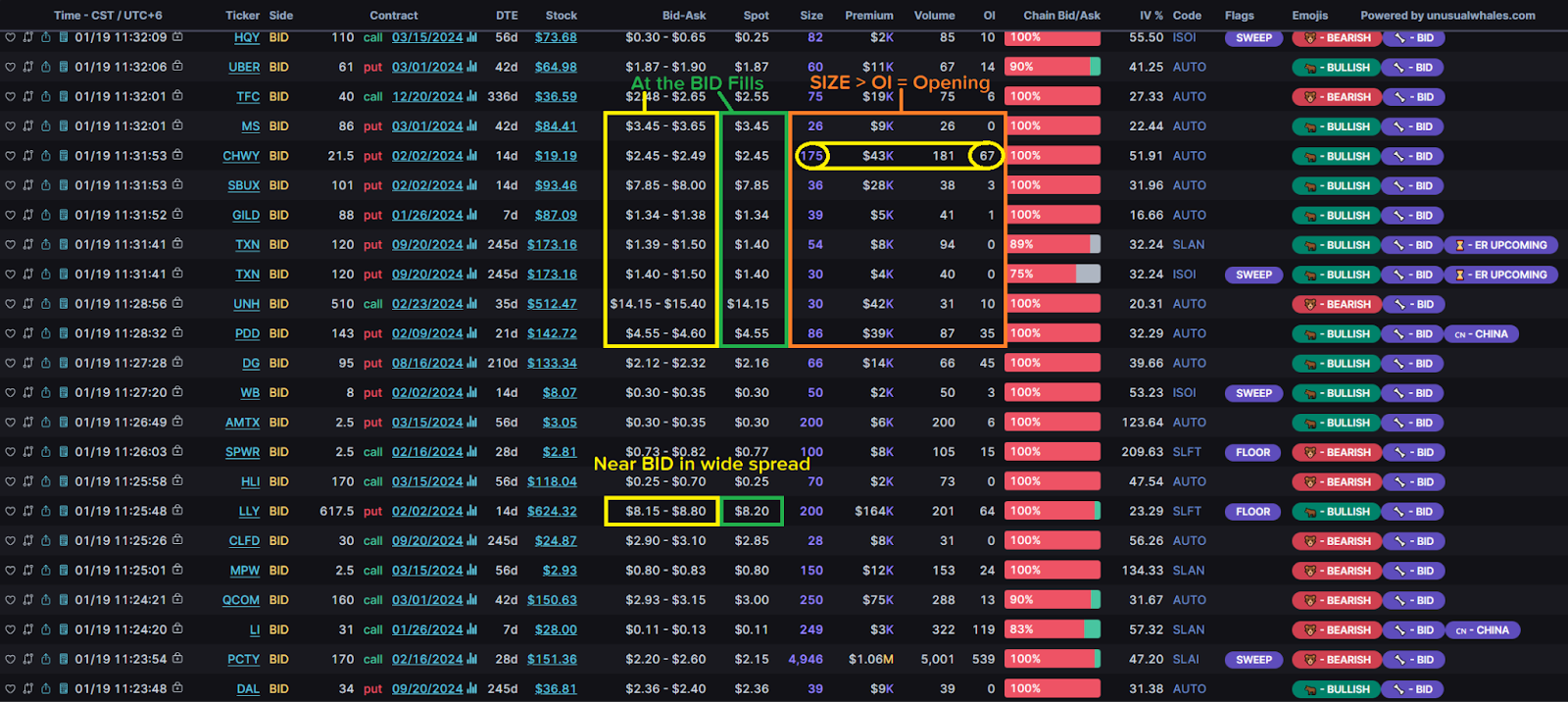The height and width of the screenshot is (702, 1568).
Task: Click lock icon after GILD timestamp
Action: 177,214
